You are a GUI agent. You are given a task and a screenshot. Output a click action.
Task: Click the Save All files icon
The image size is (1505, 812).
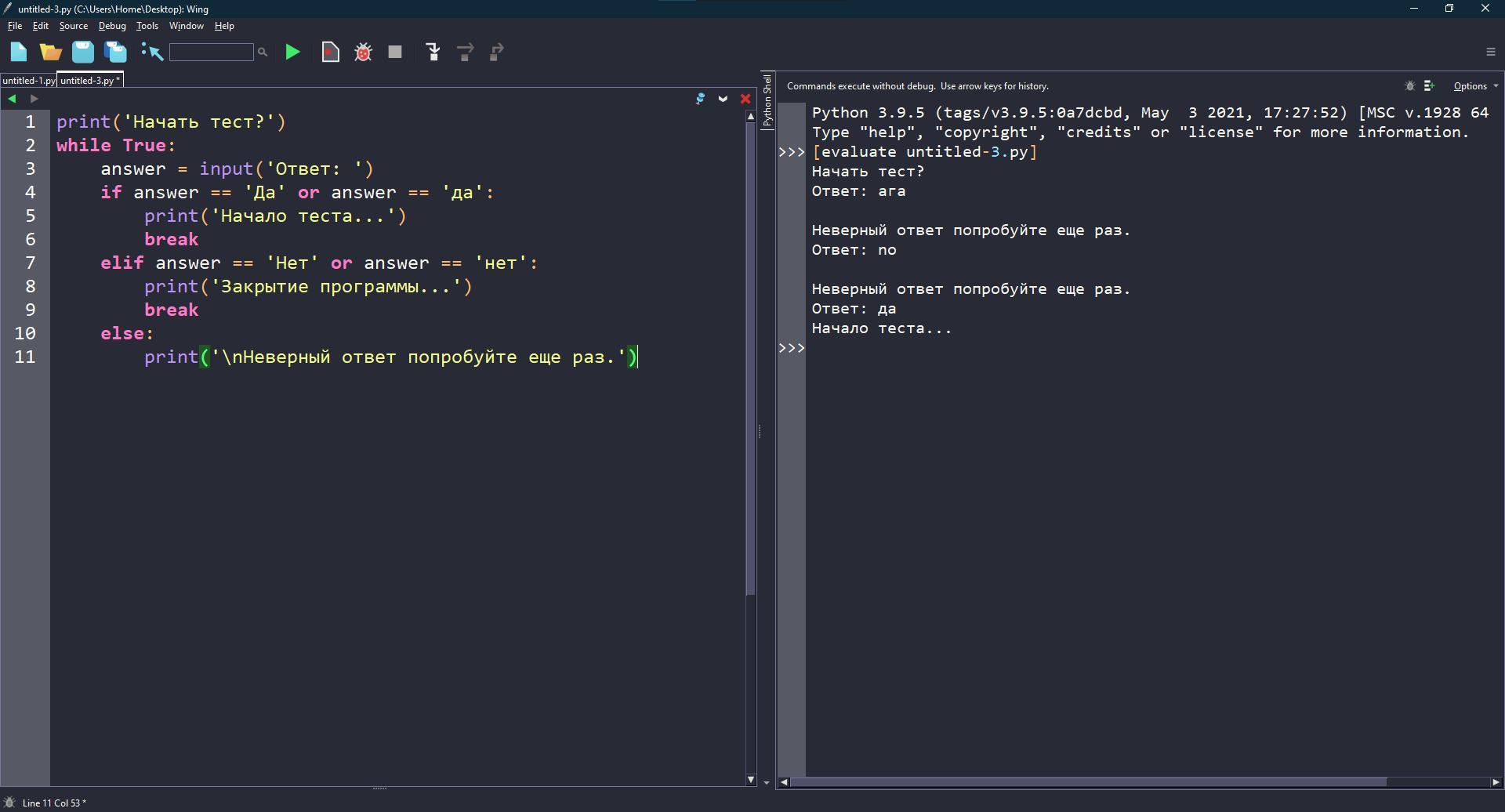(x=116, y=53)
